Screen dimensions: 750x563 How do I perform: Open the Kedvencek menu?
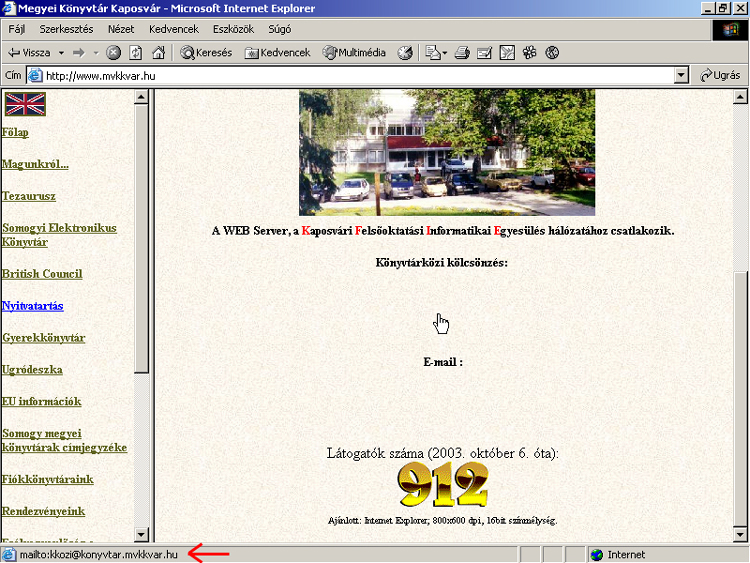[174, 29]
